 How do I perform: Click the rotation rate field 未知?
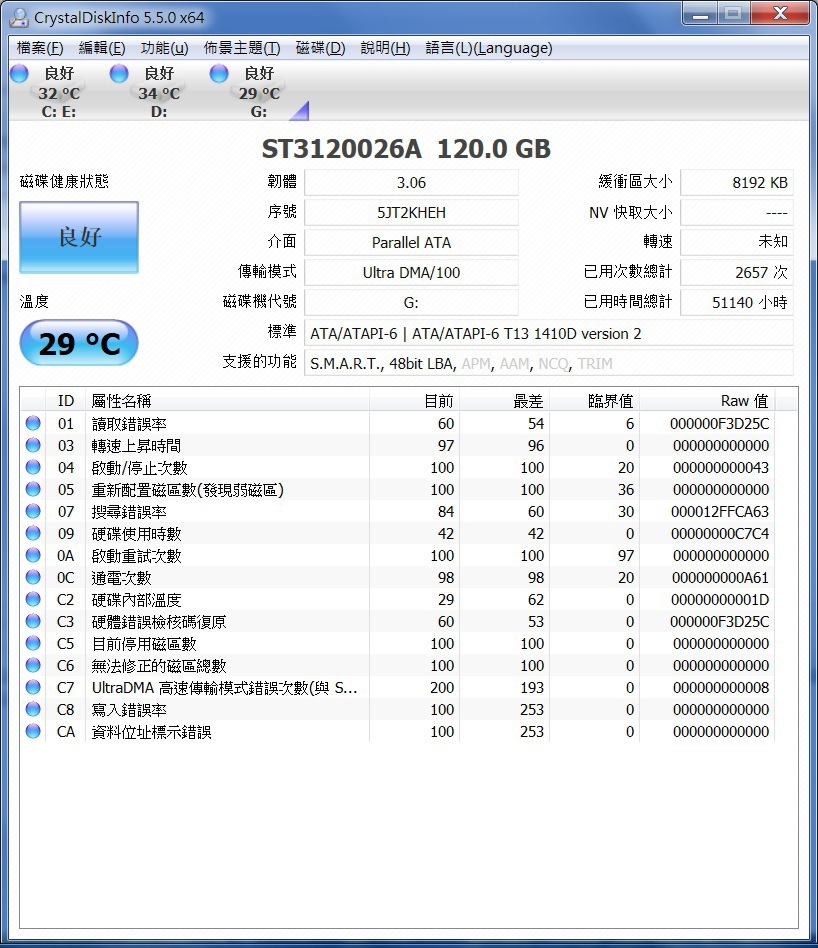(737, 242)
